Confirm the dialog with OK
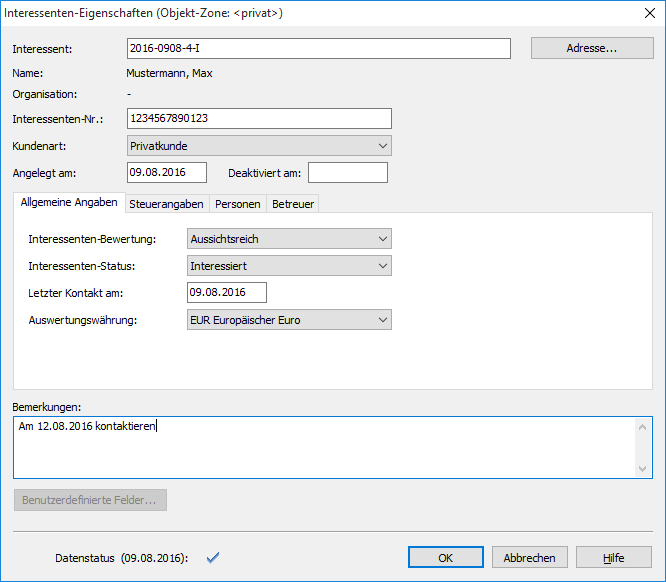This screenshot has width=666, height=582. (x=446, y=558)
